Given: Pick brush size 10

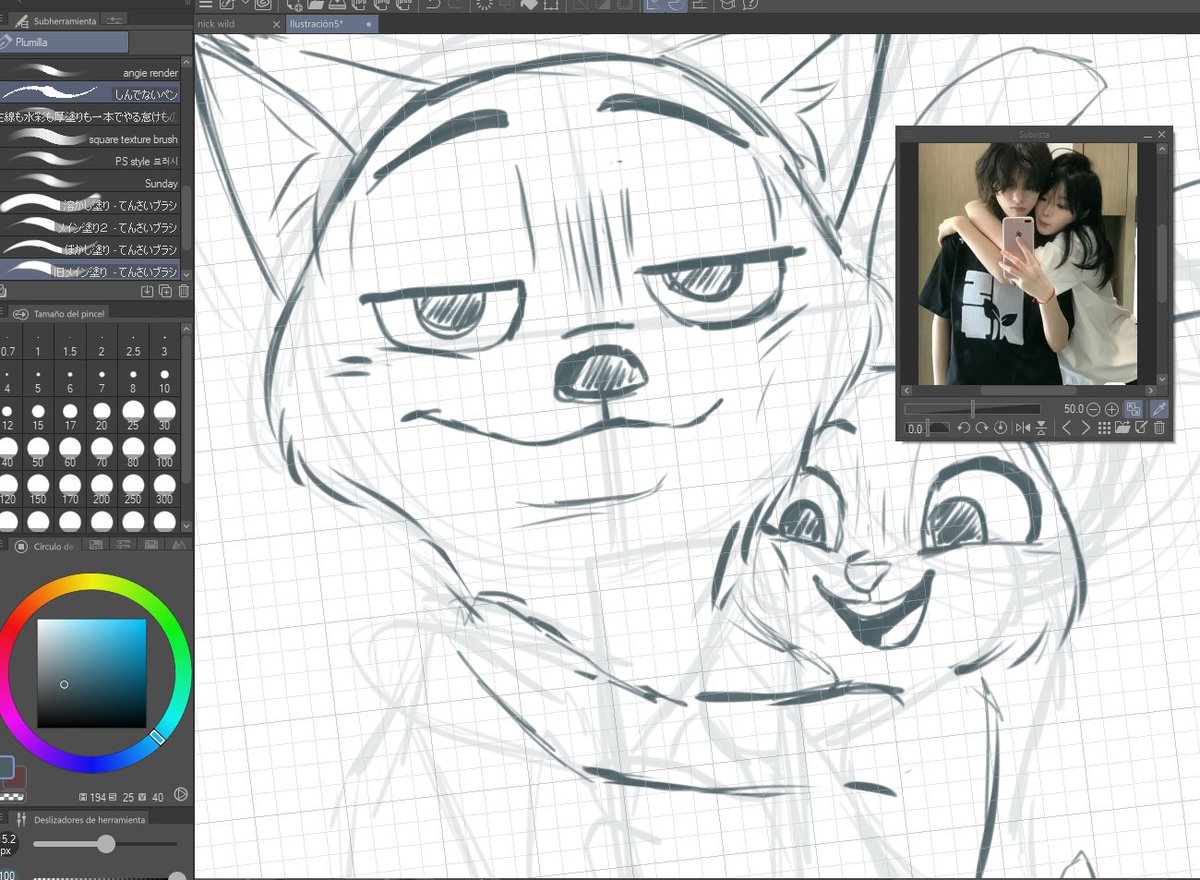Looking at the screenshot, I should click(164, 379).
